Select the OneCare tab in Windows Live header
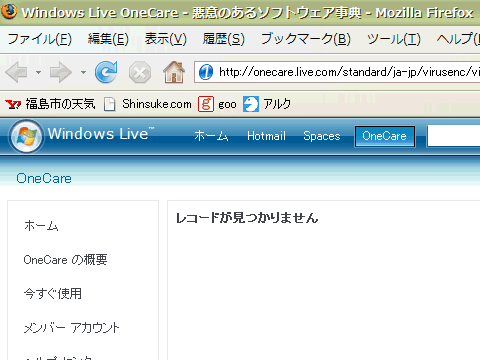The height and width of the screenshot is (360, 480). click(x=385, y=136)
